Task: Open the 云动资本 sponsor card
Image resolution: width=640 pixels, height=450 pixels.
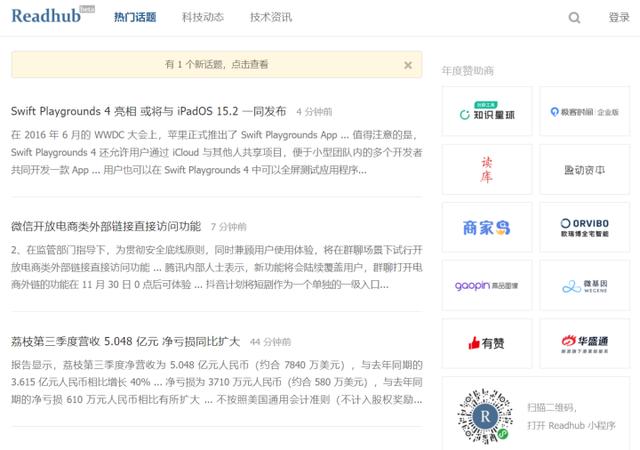Action: tap(585, 169)
